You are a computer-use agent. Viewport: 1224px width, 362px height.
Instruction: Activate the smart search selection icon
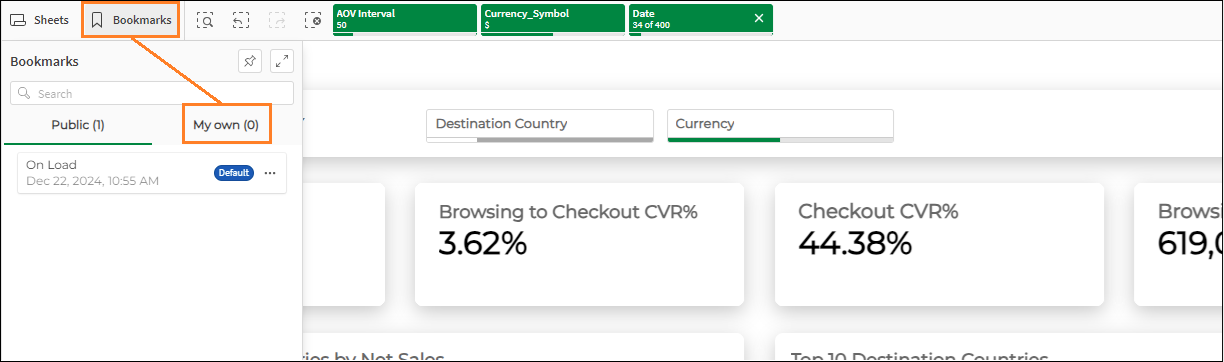[x=205, y=20]
